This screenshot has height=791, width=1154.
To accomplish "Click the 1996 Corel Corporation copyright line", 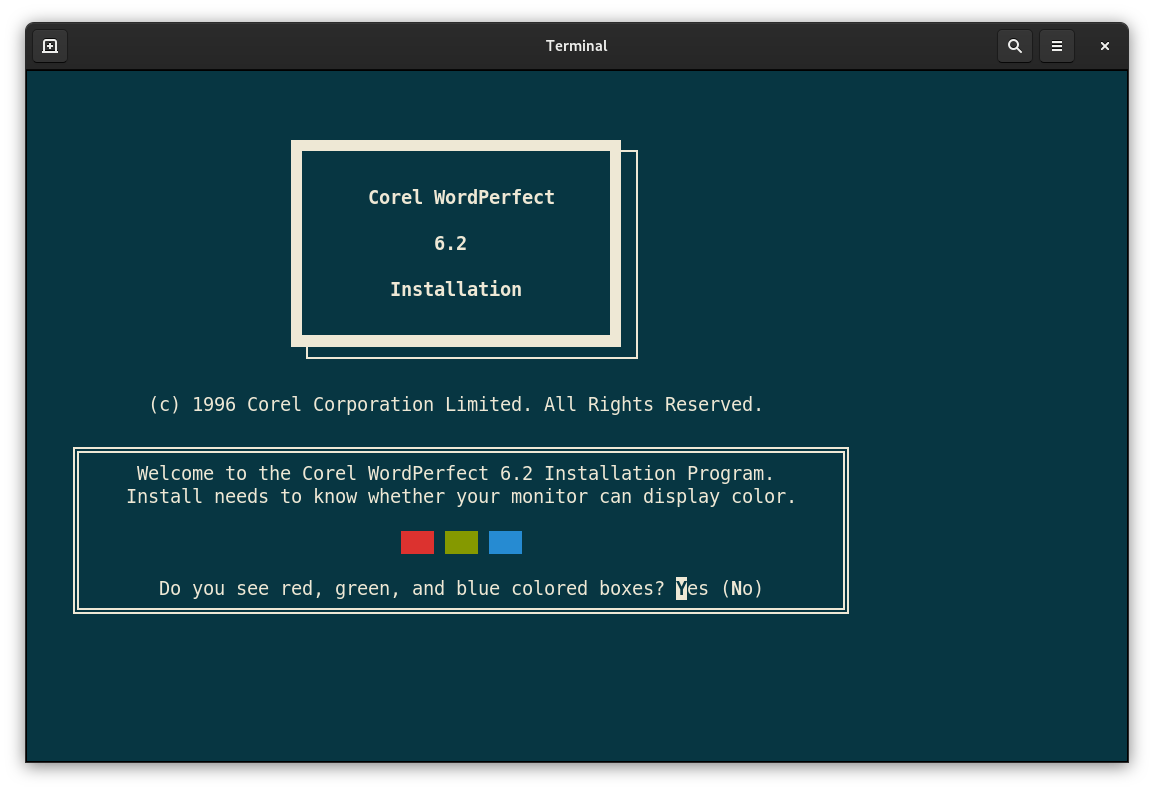I will click(x=456, y=405).
